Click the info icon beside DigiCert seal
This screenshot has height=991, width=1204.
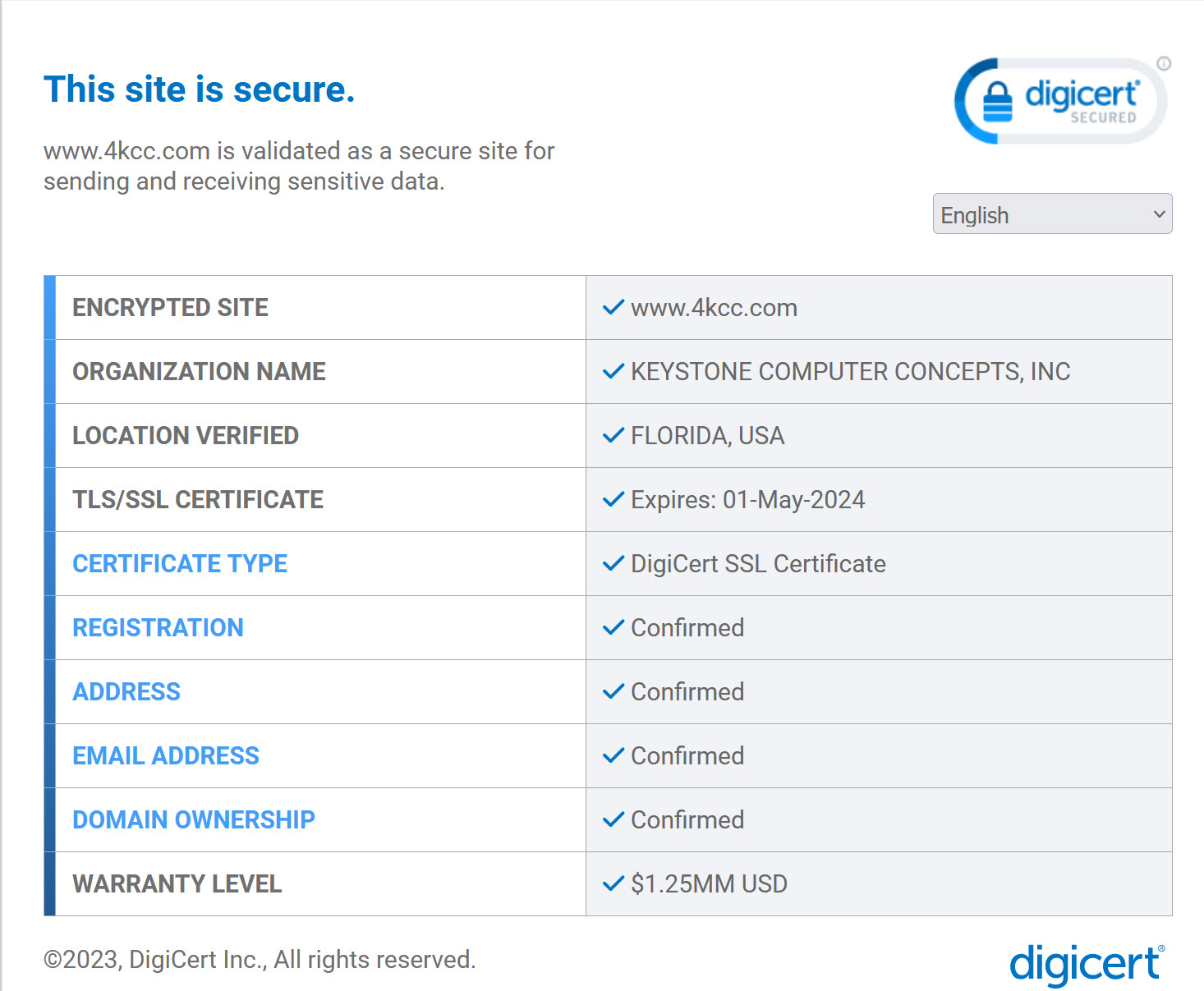pyautogui.click(x=1164, y=63)
